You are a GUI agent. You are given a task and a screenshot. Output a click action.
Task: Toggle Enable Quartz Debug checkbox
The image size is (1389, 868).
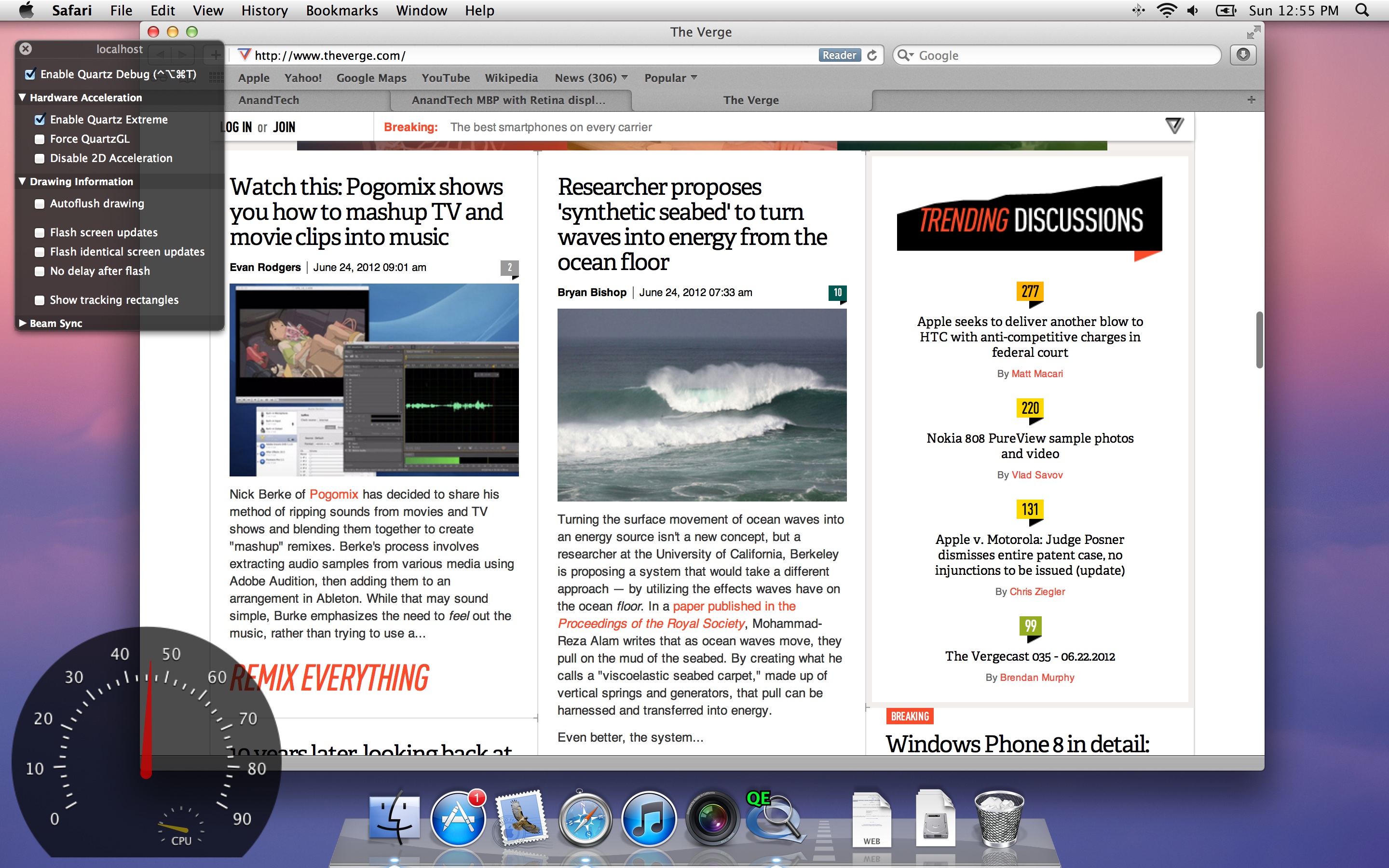(x=30, y=74)
